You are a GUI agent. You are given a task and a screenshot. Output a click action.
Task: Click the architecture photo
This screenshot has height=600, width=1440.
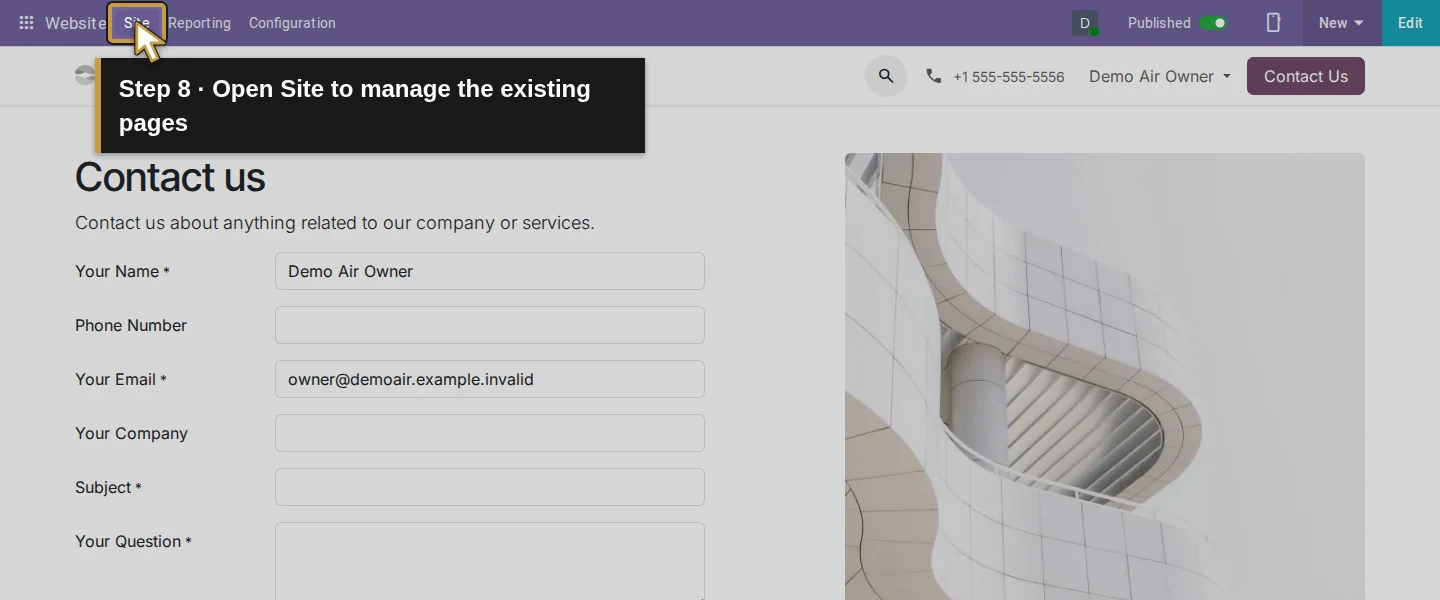(x=1105, y=376)
